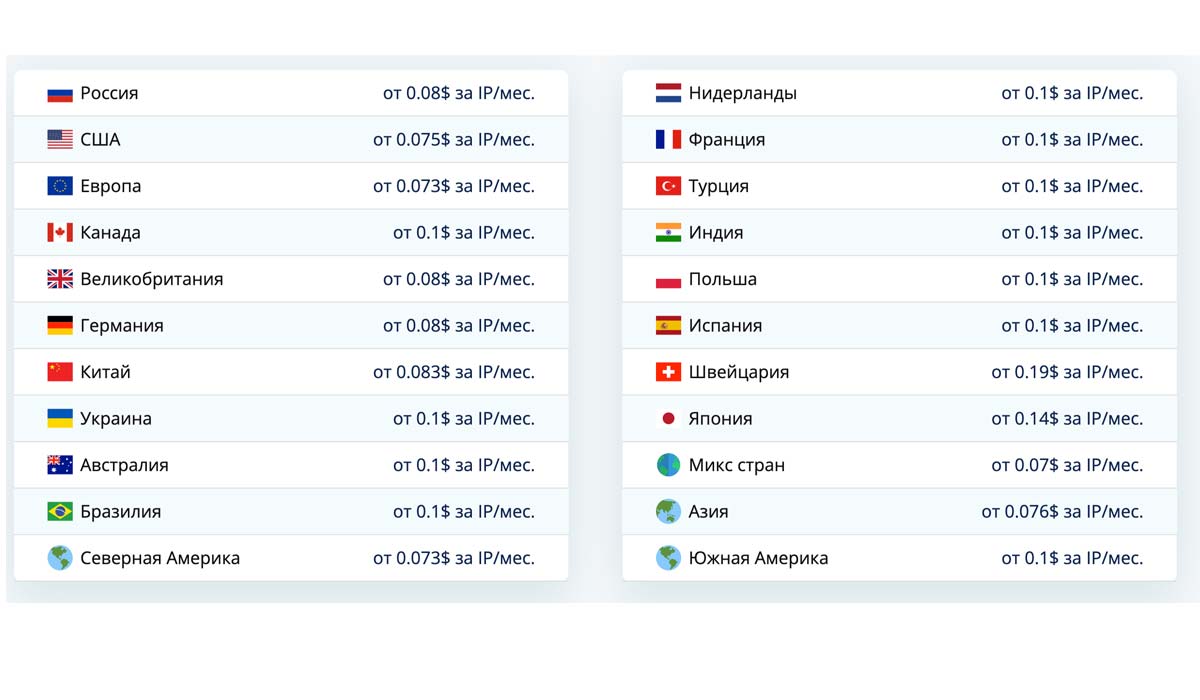Click the Switzerland flag icon
Image resolution: width=1200 pixels, height=700 pixels.
668,372
